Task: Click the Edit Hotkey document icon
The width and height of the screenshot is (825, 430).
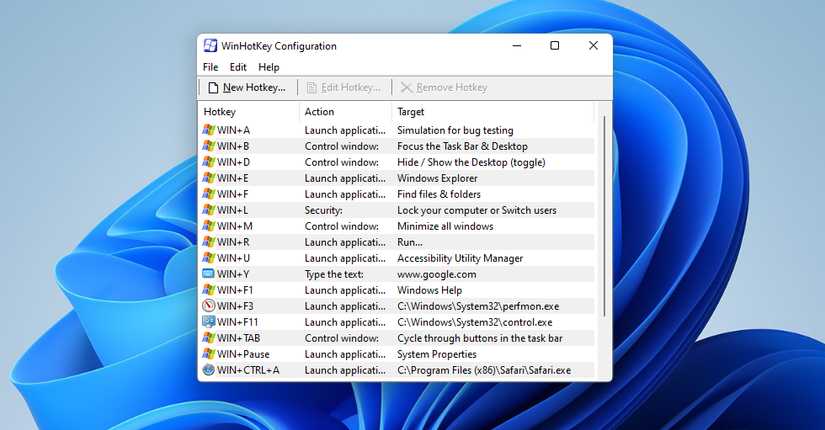Action: [x=311, y=87]
